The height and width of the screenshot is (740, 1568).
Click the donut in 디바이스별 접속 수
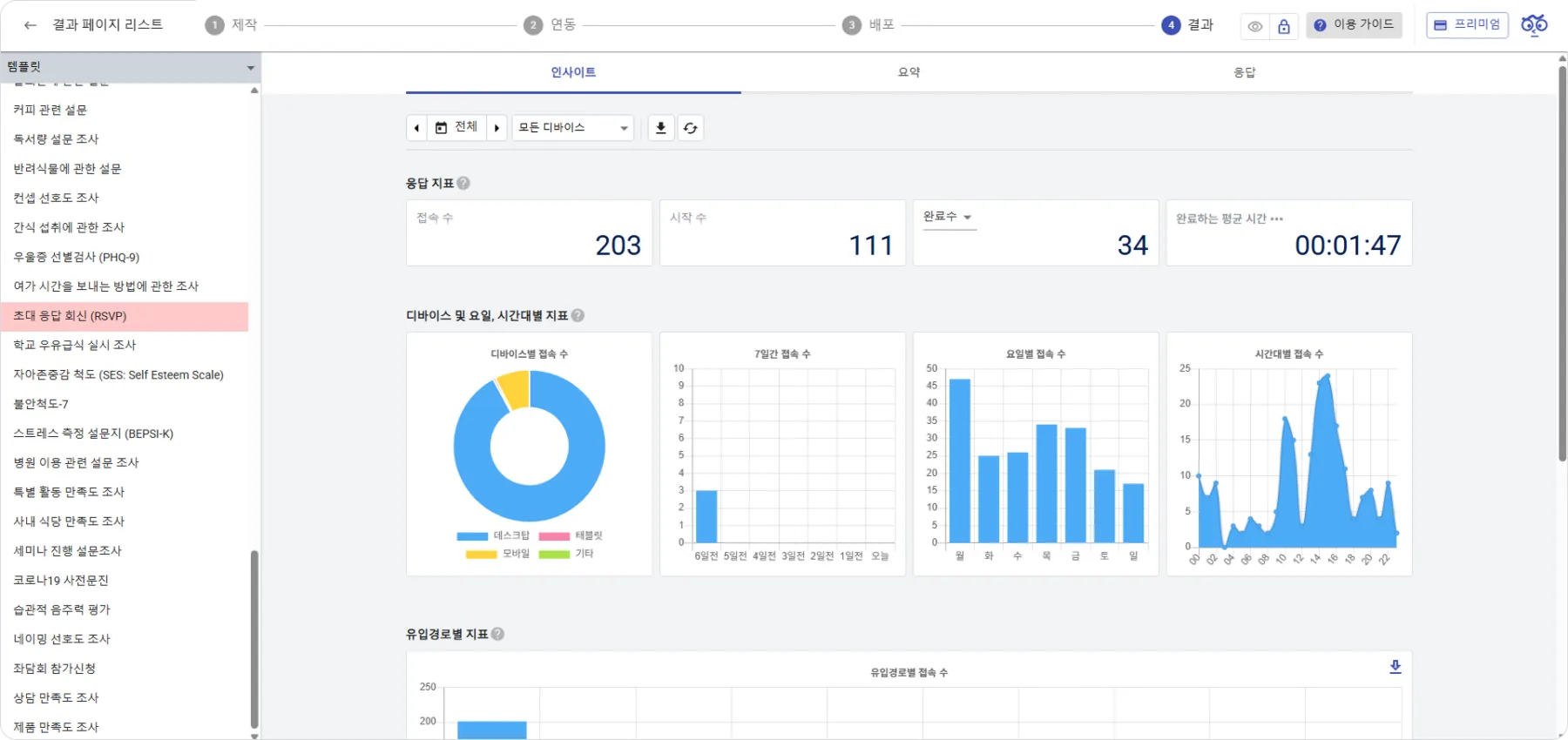click(x=529, y=446)
